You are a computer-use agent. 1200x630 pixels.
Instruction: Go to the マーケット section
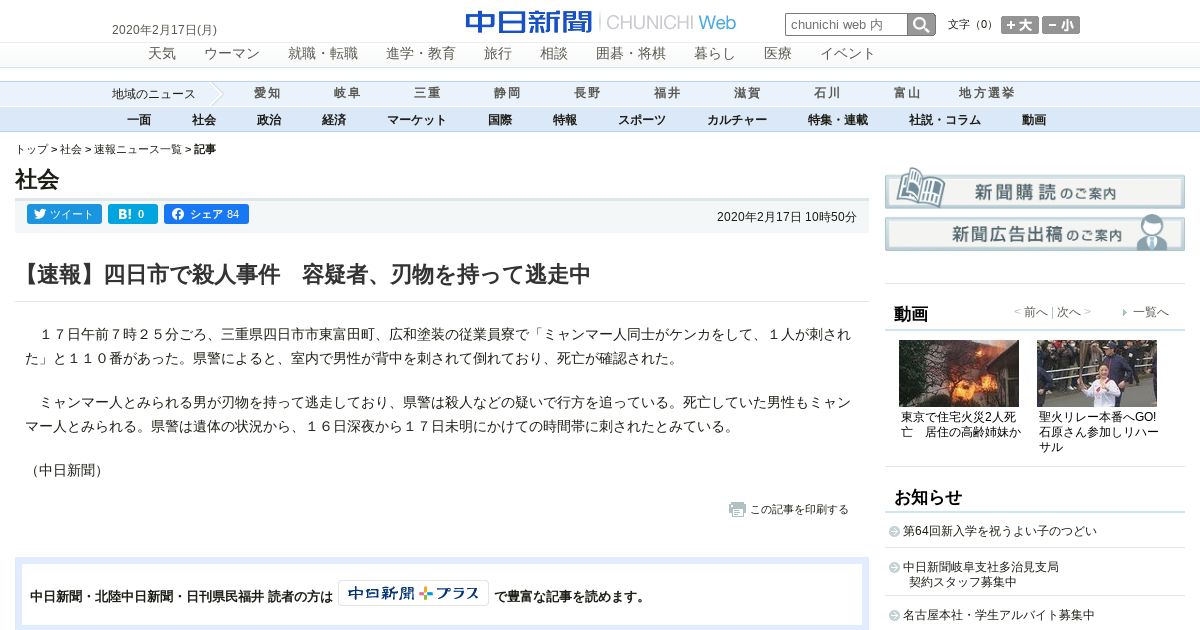[x=417, y=120]
